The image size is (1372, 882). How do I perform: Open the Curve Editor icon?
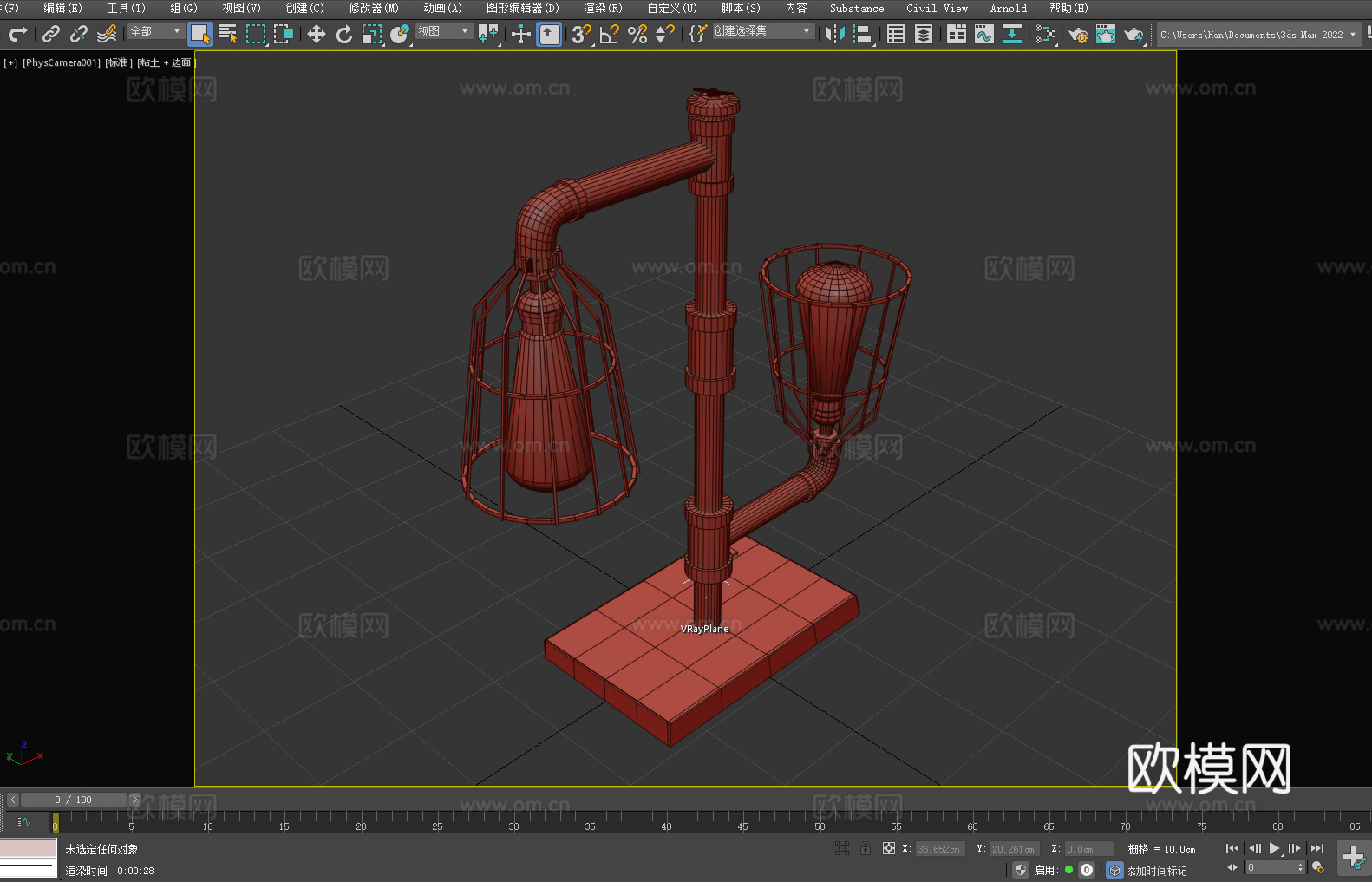(x=983, y=34)
